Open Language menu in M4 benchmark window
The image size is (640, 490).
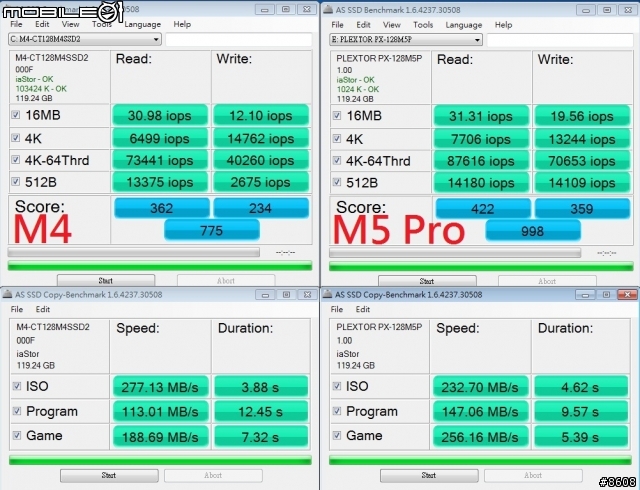[142, 24]
